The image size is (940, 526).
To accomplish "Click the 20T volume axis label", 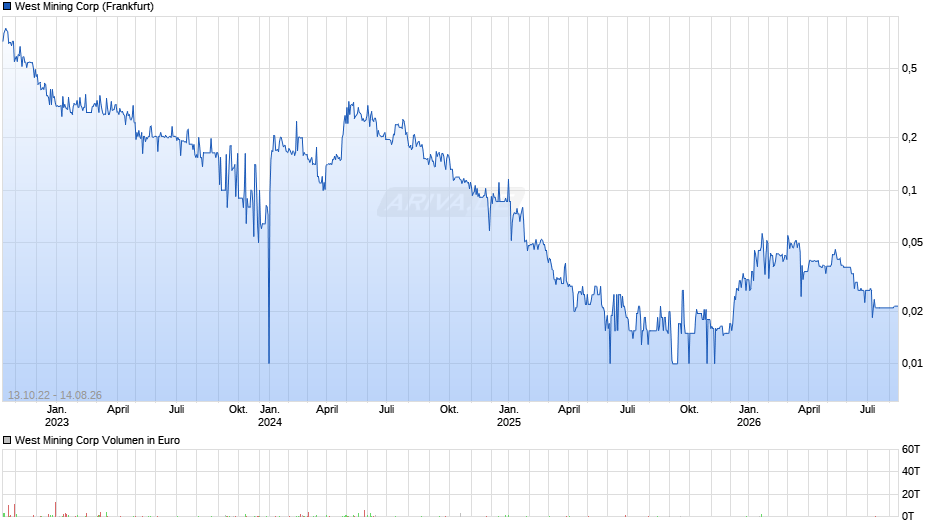I will [x=911, y=494].
